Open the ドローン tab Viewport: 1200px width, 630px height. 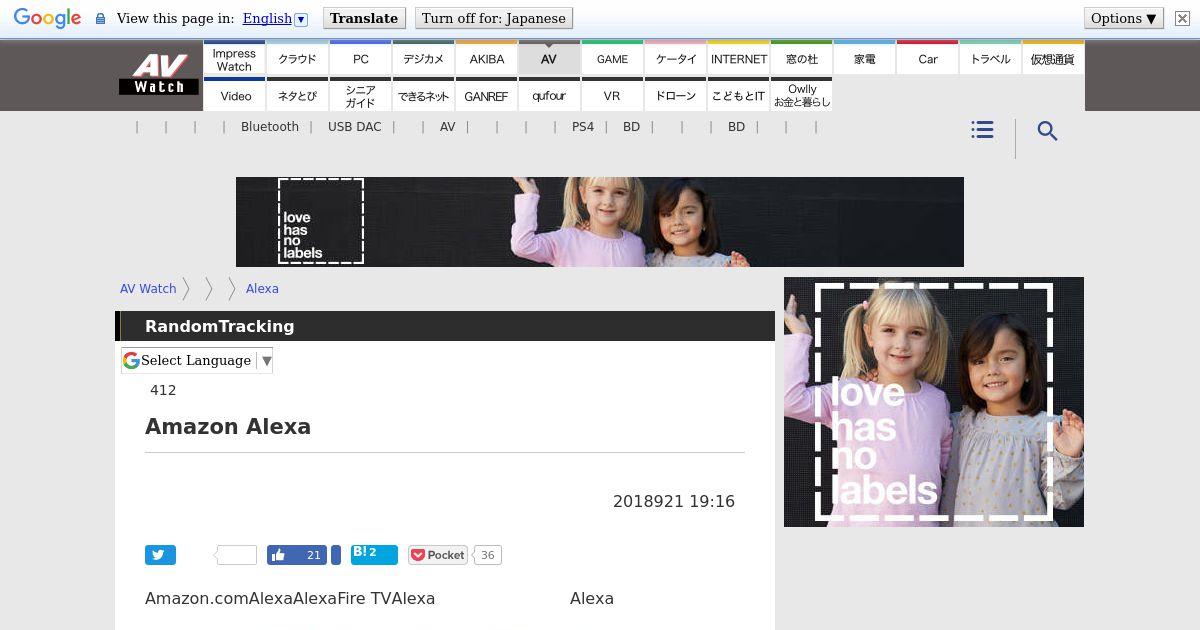[x=675, y=95]
